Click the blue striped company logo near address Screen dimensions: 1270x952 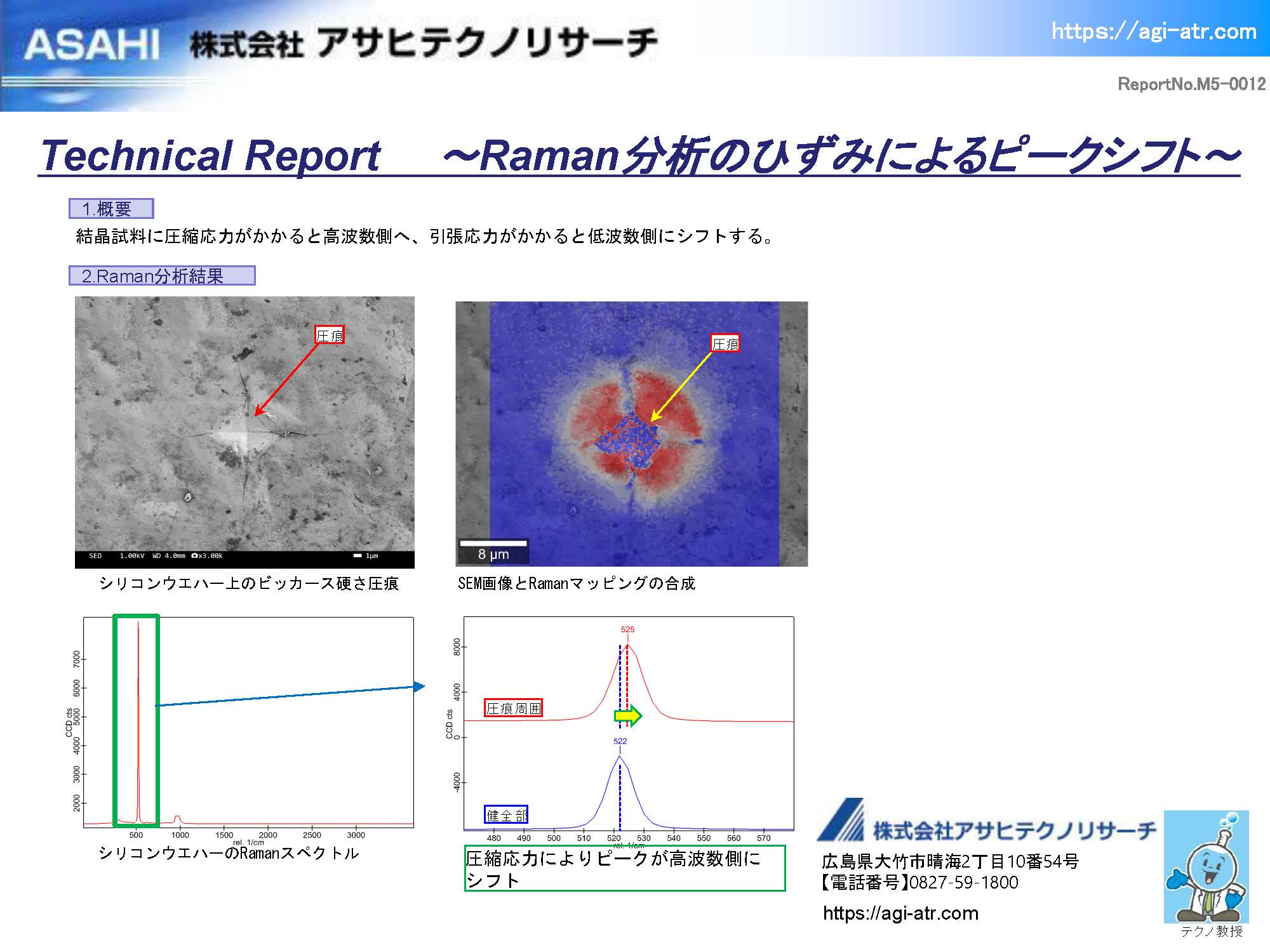click(841, 821)
